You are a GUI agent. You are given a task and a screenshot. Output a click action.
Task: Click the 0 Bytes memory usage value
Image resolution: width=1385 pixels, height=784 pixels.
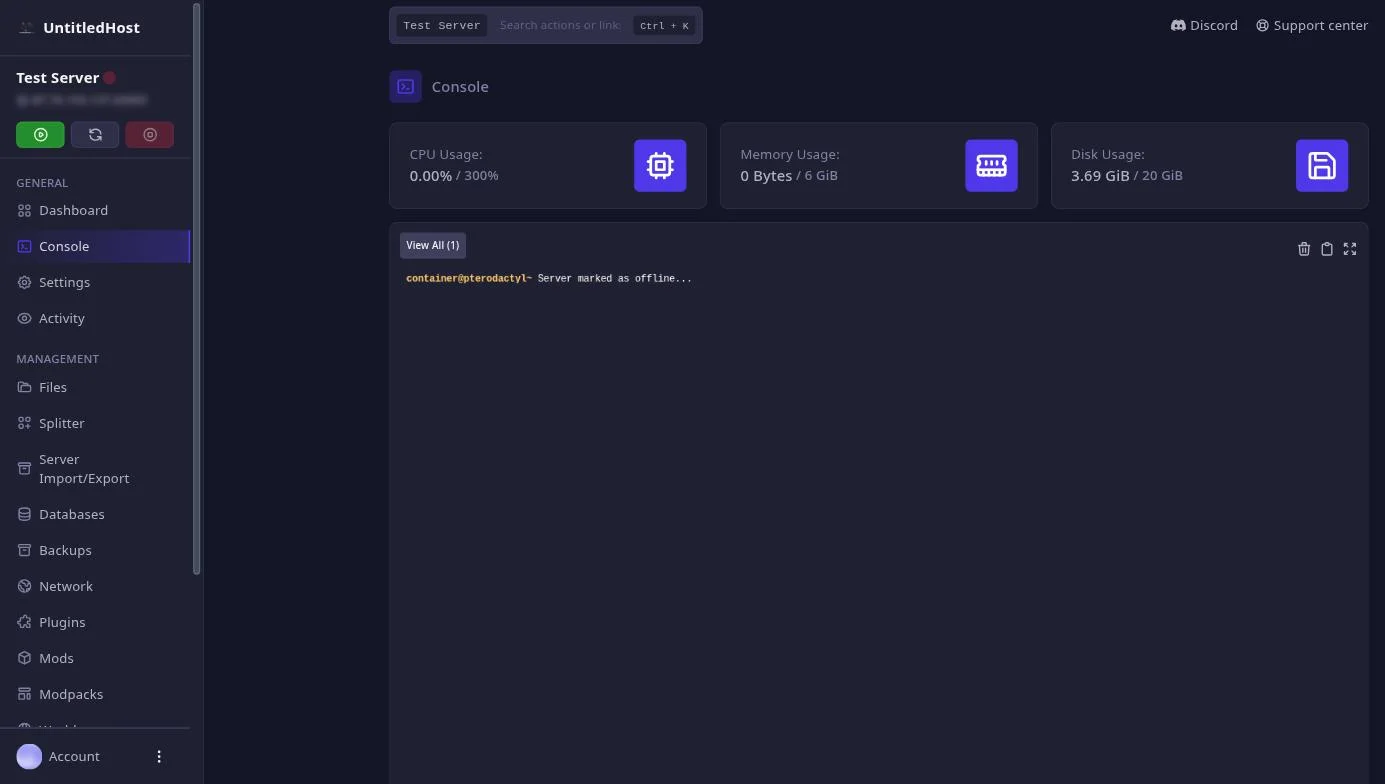pos(766,176)
